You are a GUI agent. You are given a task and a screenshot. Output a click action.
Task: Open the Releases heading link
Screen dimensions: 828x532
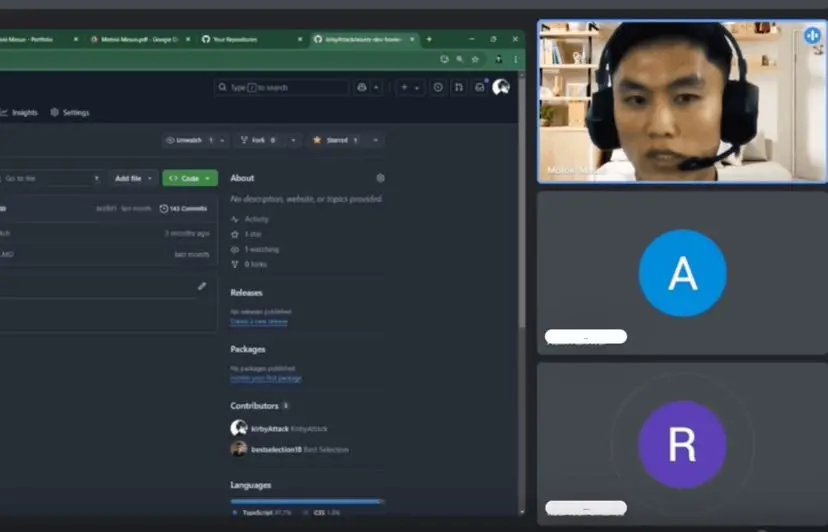point(246,293)
